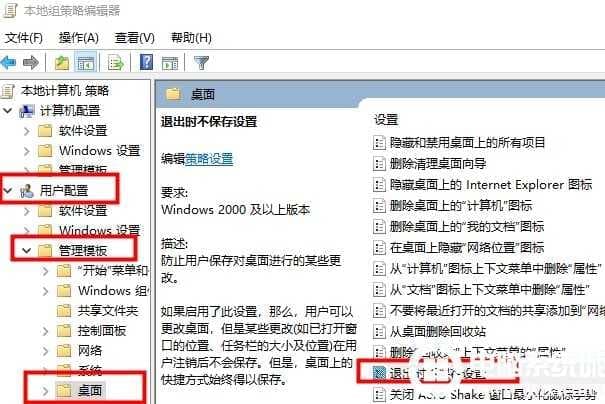Screen dimensions: 605x404
Task: Select the 桌面 folder in tree
Action: coord(90,390)
